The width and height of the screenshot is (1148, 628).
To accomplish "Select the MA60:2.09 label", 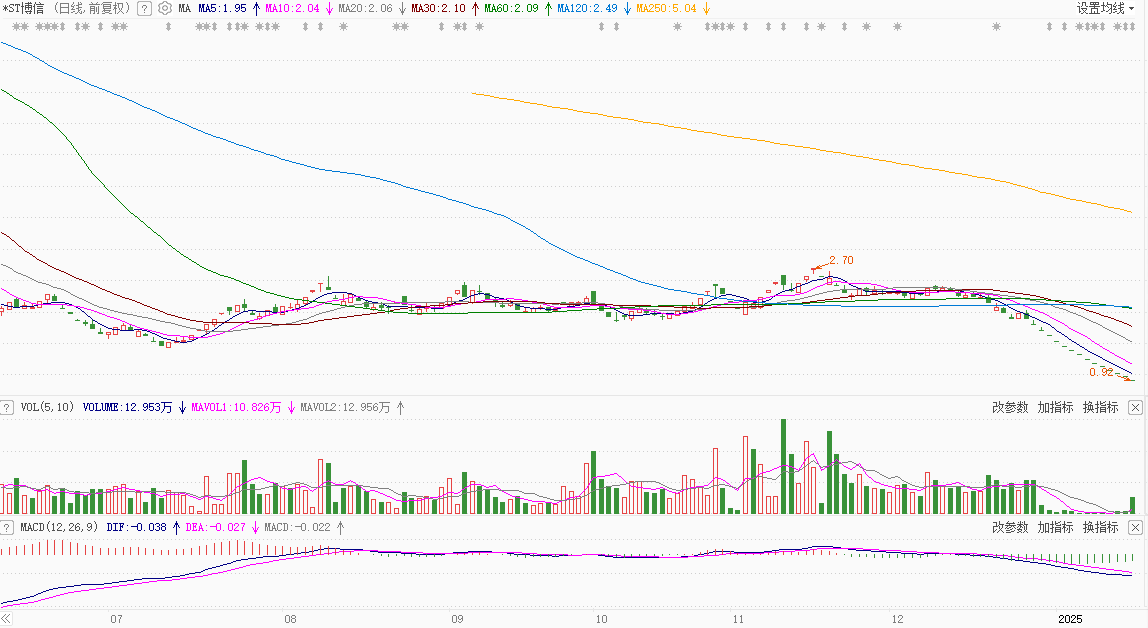I will coord(512,9).
